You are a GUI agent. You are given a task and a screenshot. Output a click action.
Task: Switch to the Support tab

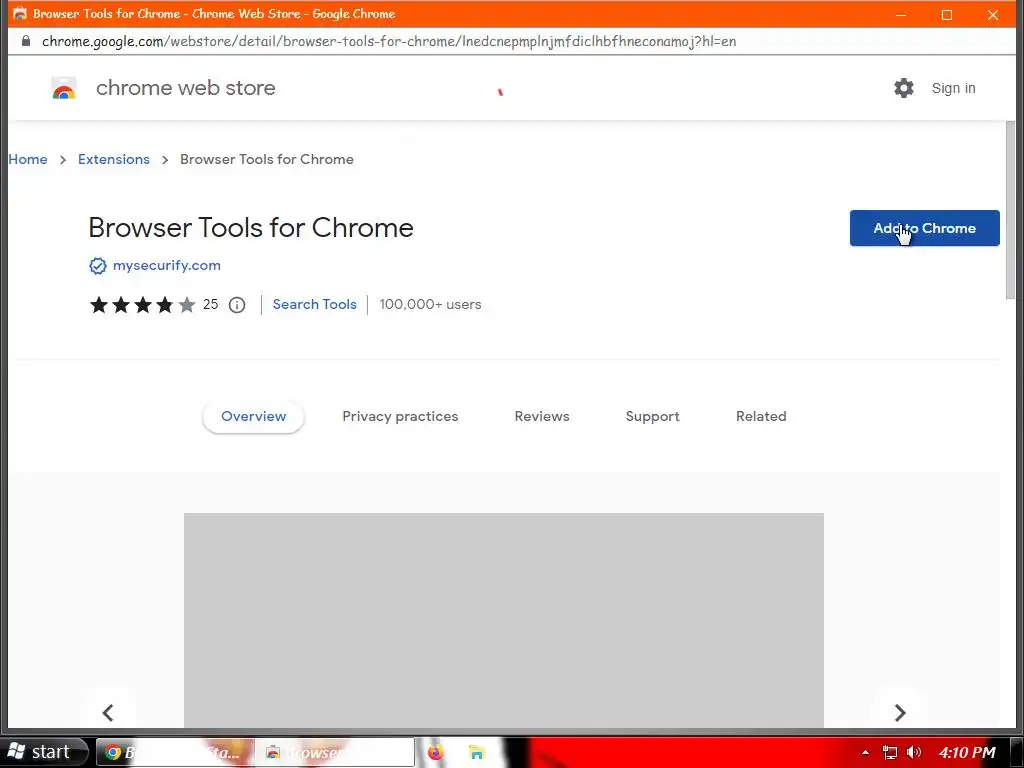tap(652, 417)
